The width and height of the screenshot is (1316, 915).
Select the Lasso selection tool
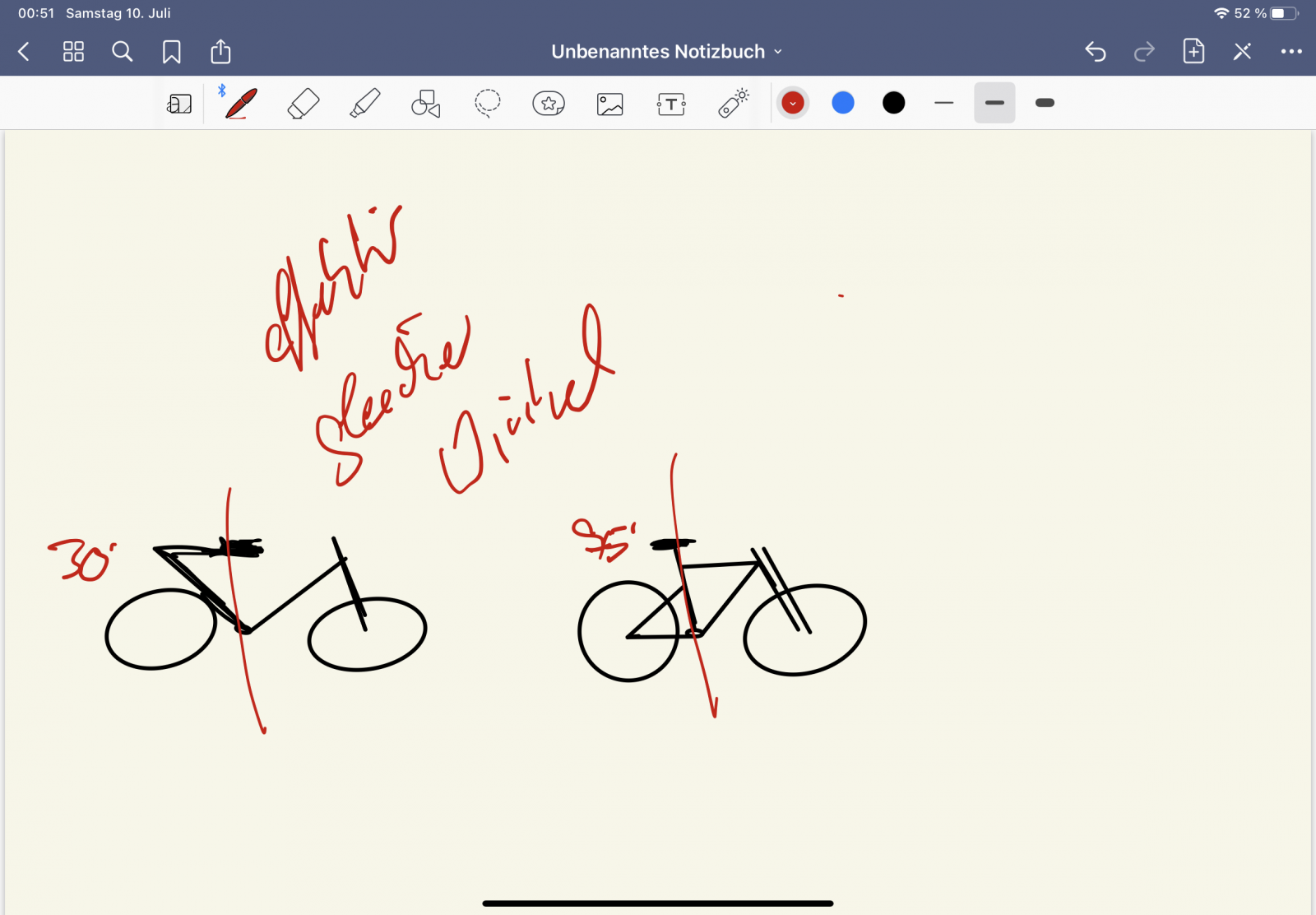click(x=488, y=104)
